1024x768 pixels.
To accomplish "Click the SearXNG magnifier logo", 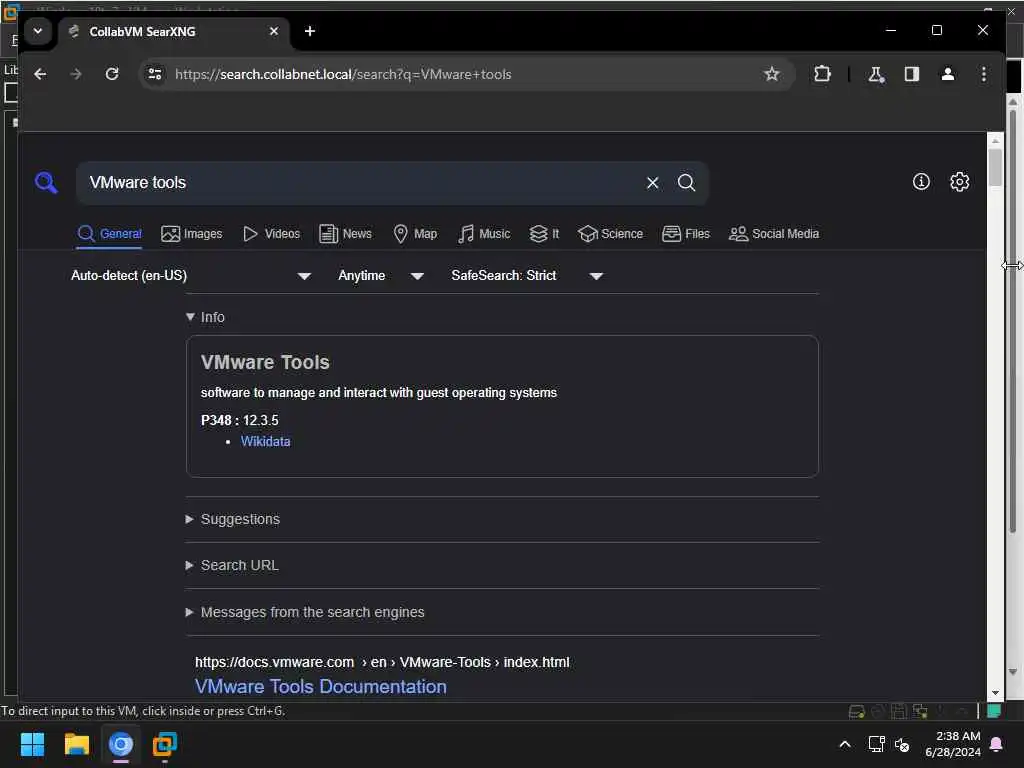I will tap(46, 183).
